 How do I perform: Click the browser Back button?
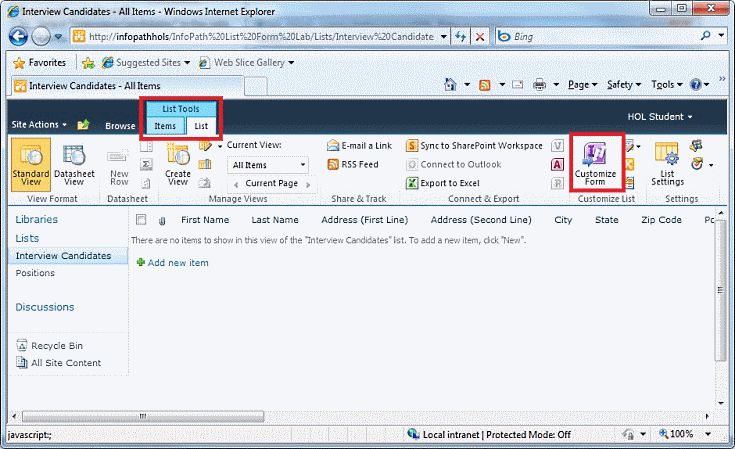(x=18, y=36)
